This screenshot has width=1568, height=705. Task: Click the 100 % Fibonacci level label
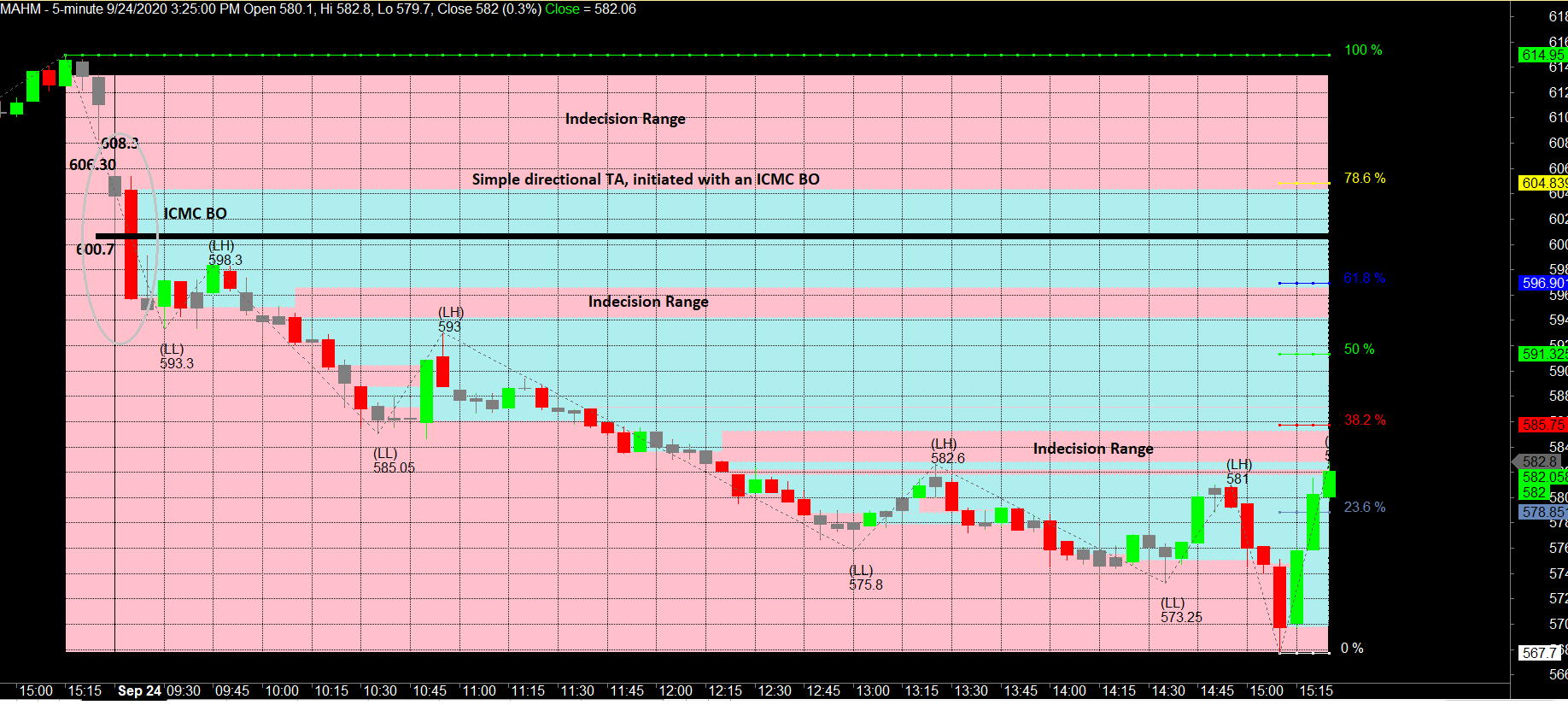pyautogui.click(x=1362, y=50)
